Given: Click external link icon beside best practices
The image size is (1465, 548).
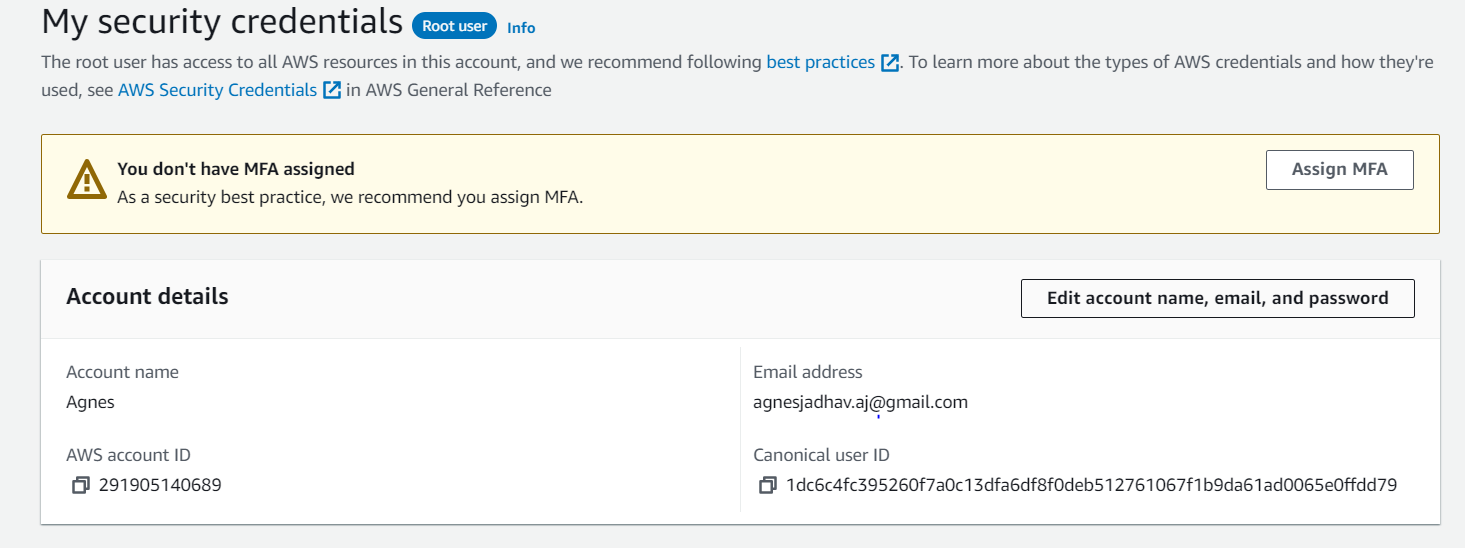Looking at the screenshot, I should click(x=890, y=63).
